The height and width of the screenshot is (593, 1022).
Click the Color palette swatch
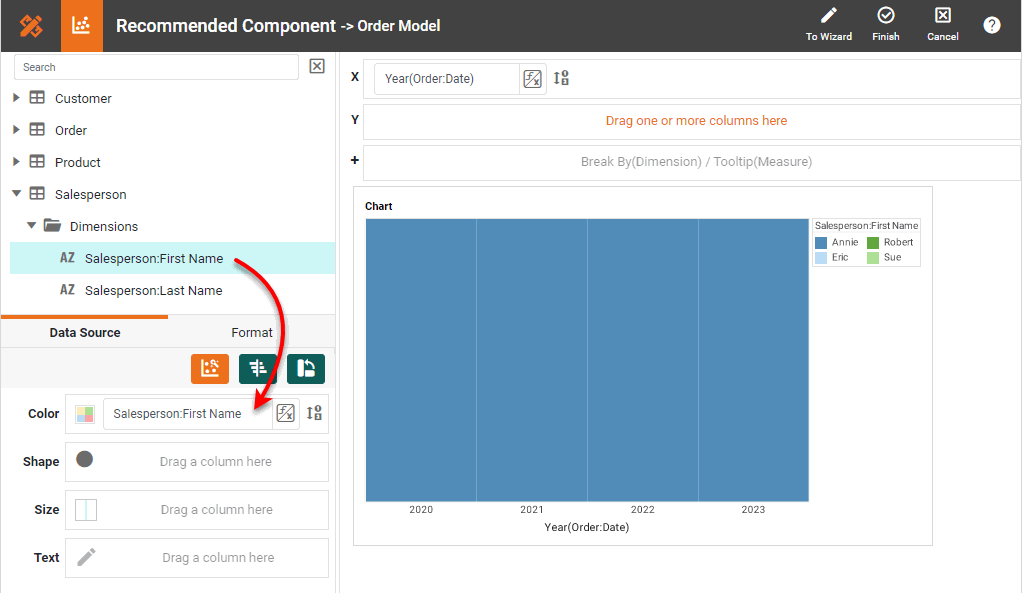(x=85, y=413)
